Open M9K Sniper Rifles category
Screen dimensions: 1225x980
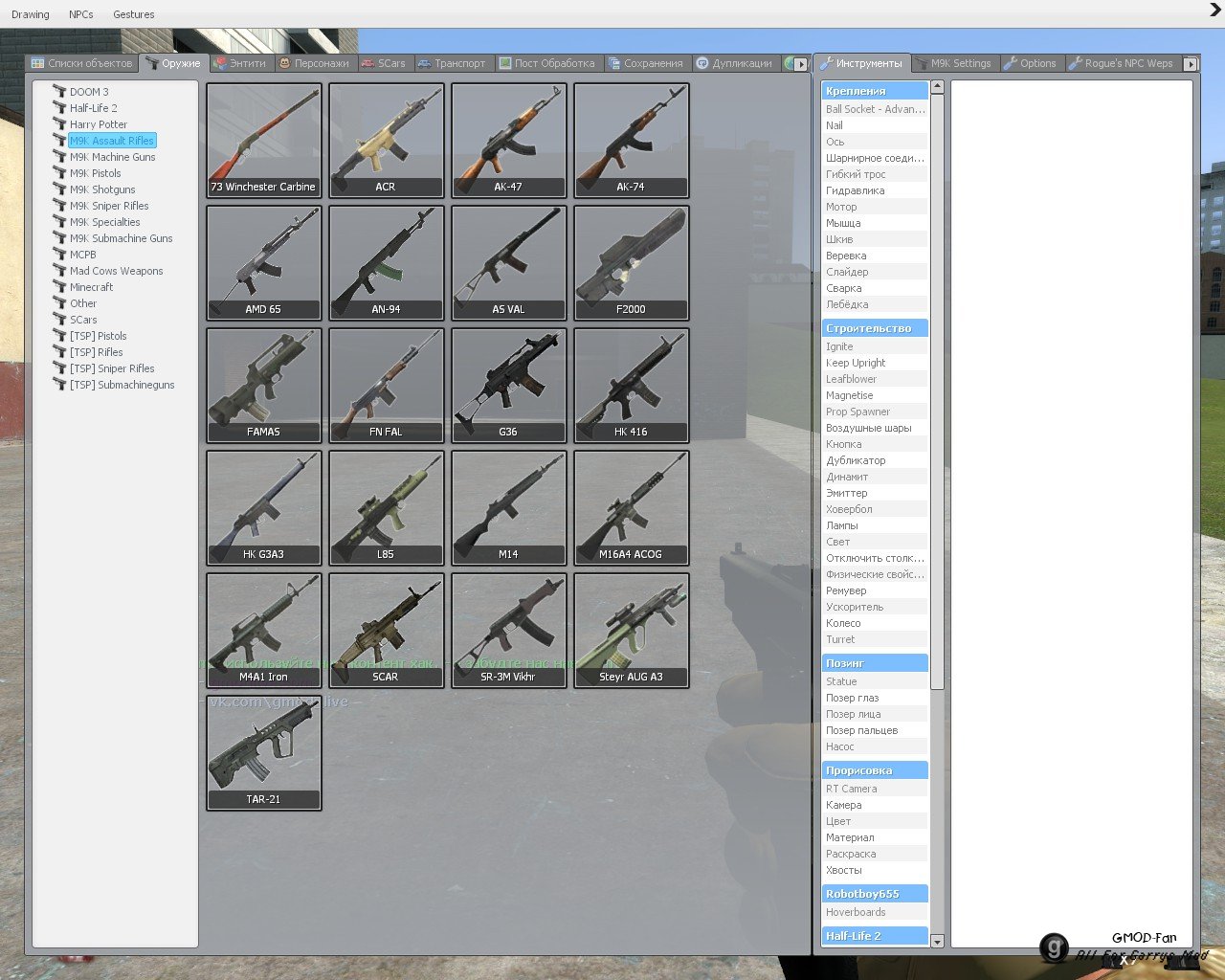pyautogui.click(x=109, y=206)
